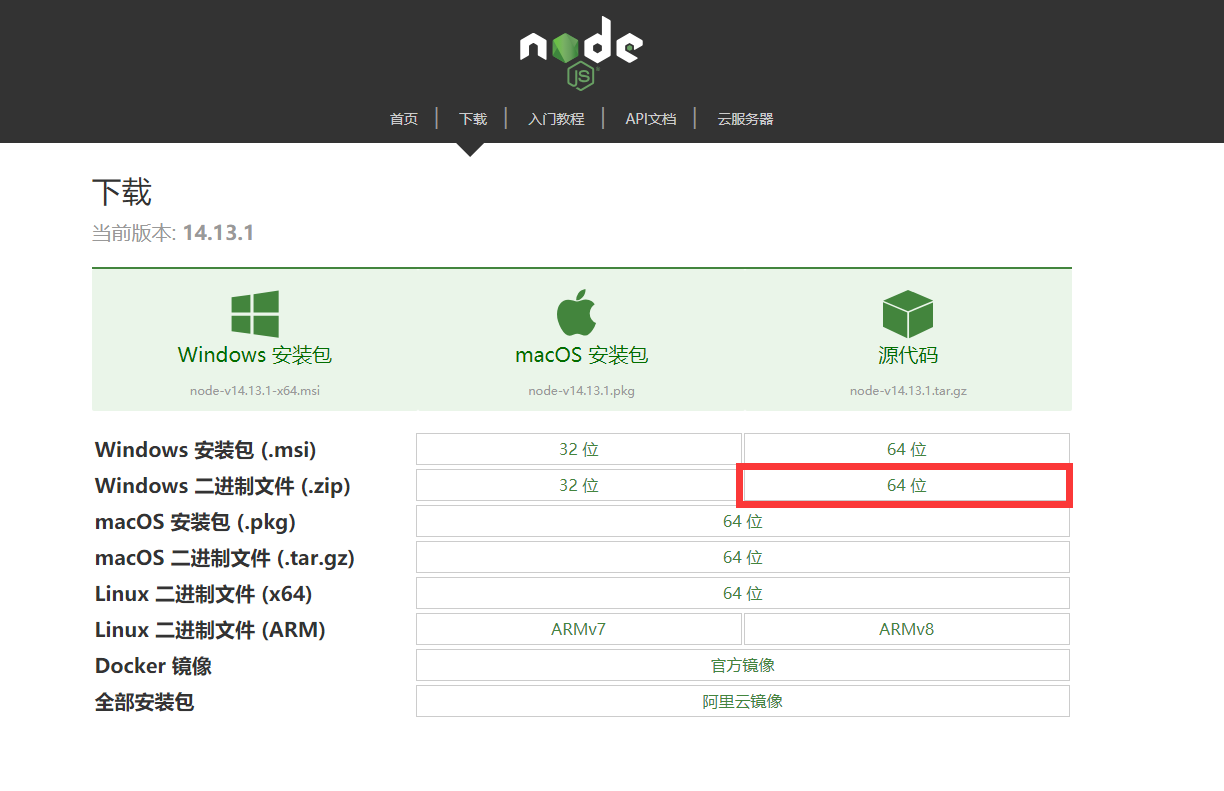The width and height of the screenshot is (1224, 791).
Task: Download Linux ARMv8 binary
Action: (907, 629)
